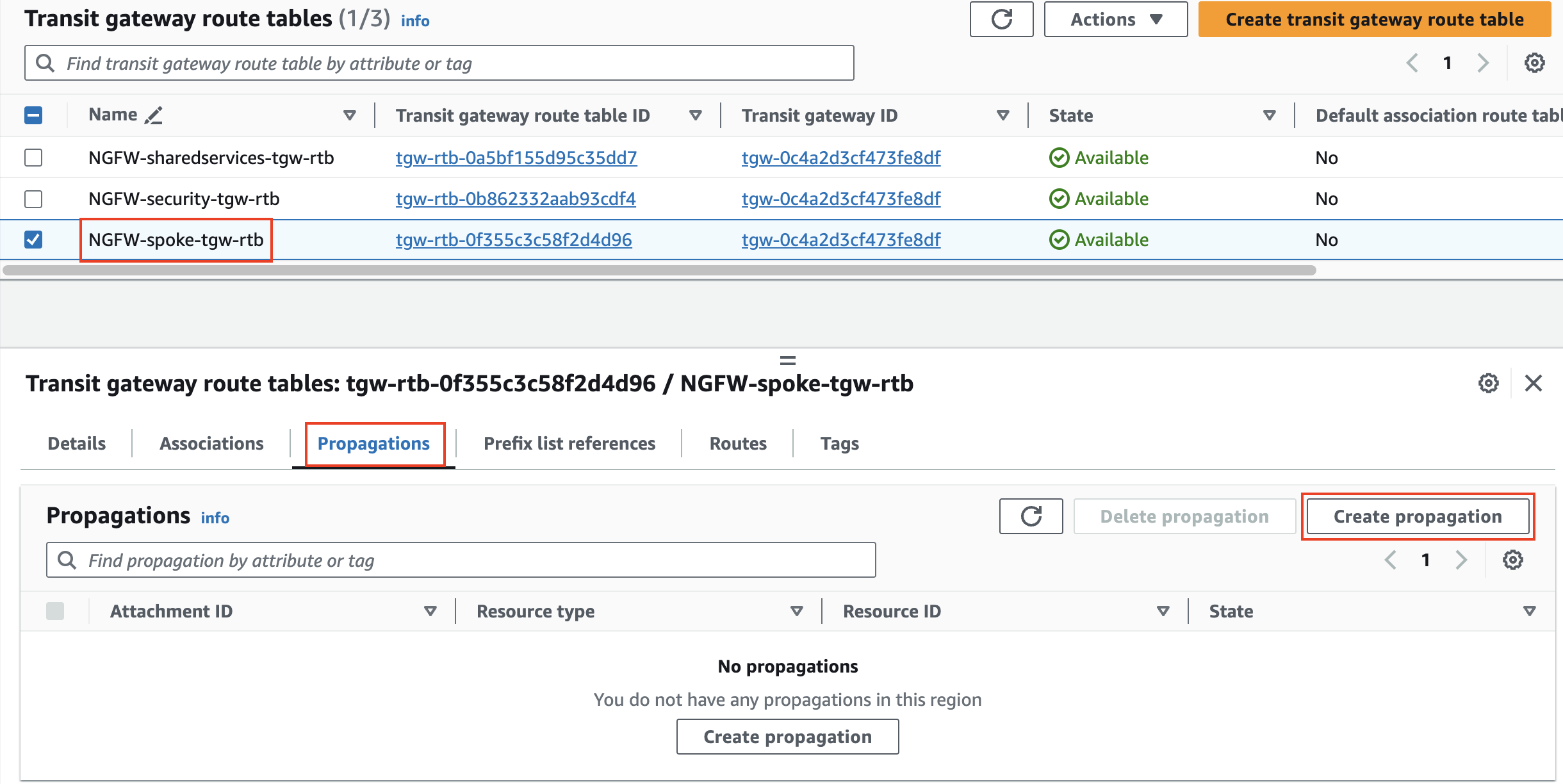Click the NGFW-spoke-tgw-rtb name cell

point(176,240)
